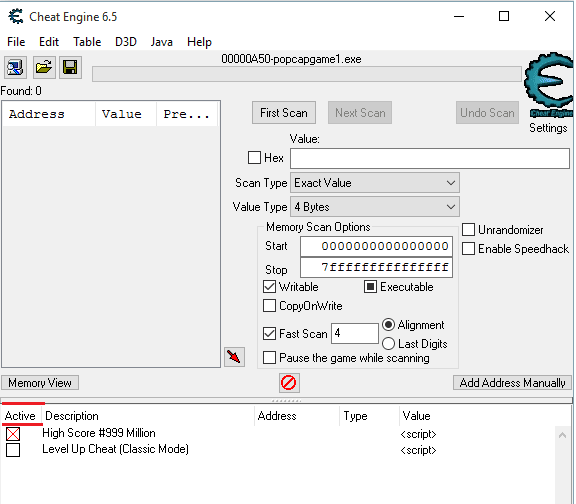Open the D3D menu
The width and height of the screenshot is (576, 504).
point(126,42)
